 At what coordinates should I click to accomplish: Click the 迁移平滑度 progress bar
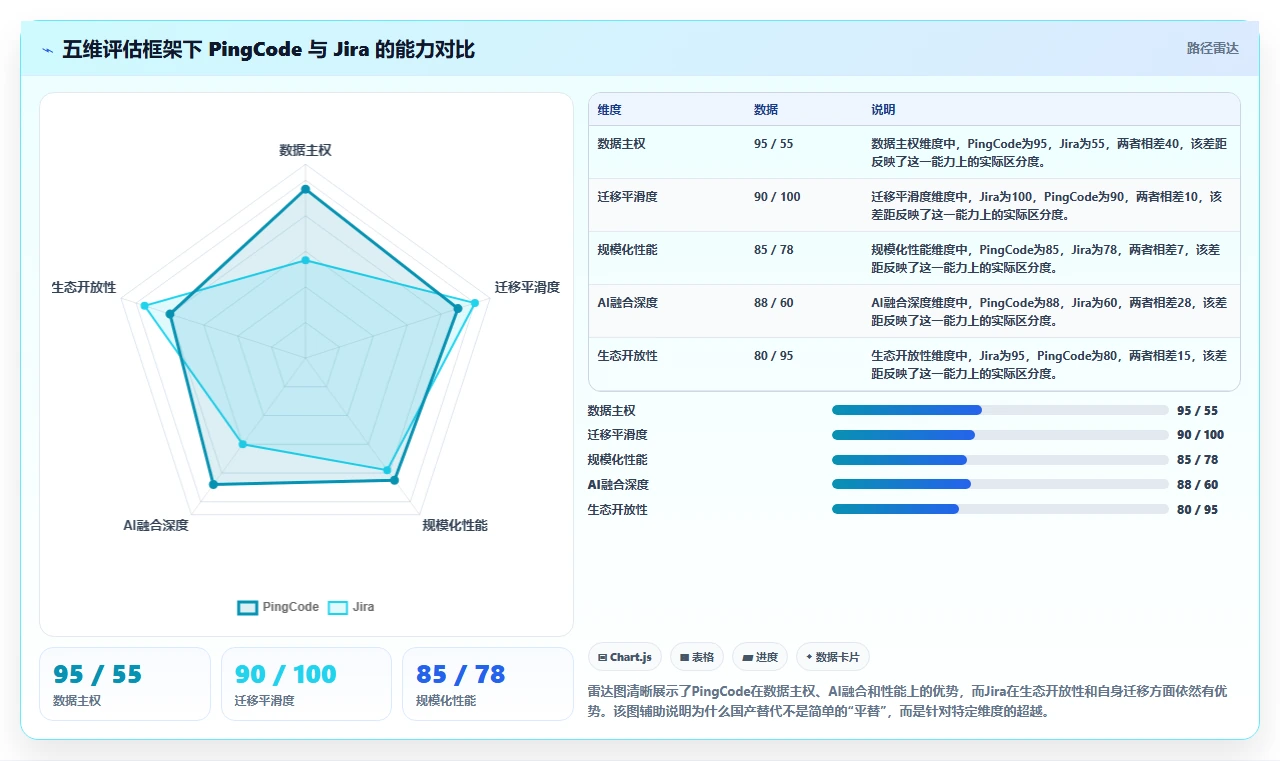point(1000,435)
